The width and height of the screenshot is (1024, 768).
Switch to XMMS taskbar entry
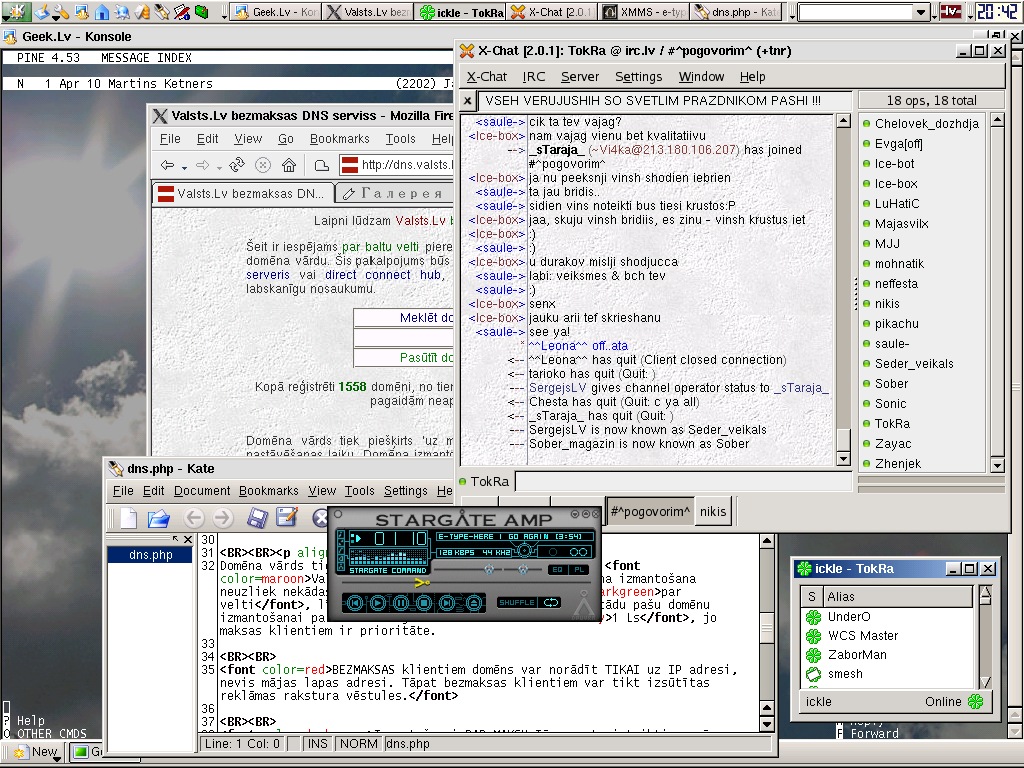point(643,12)
